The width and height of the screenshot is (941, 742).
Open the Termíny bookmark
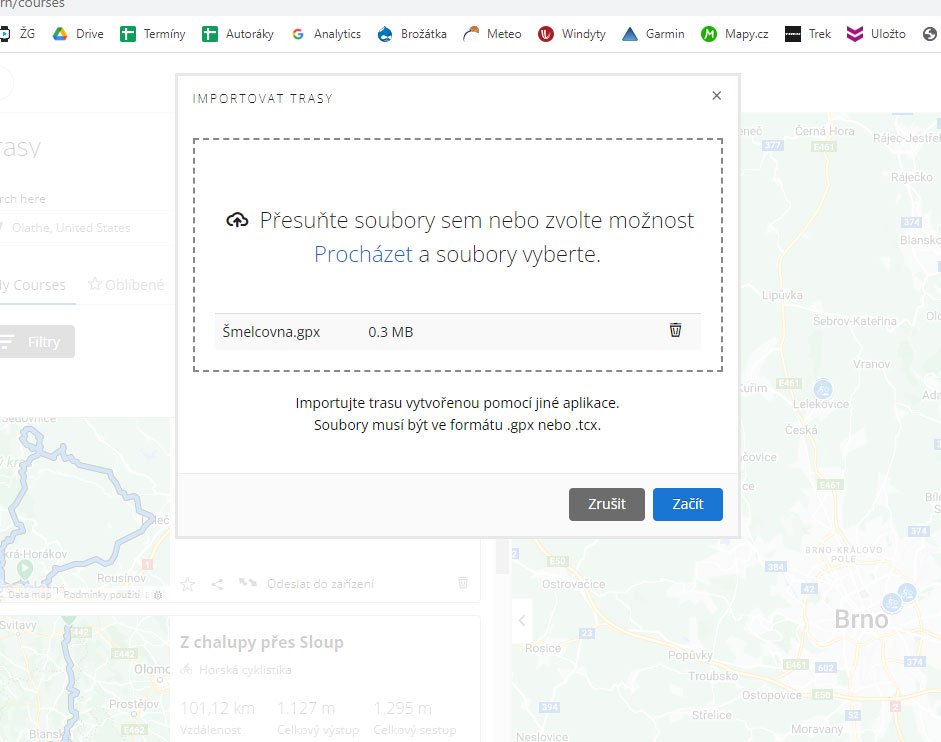(x=152, y=34)
